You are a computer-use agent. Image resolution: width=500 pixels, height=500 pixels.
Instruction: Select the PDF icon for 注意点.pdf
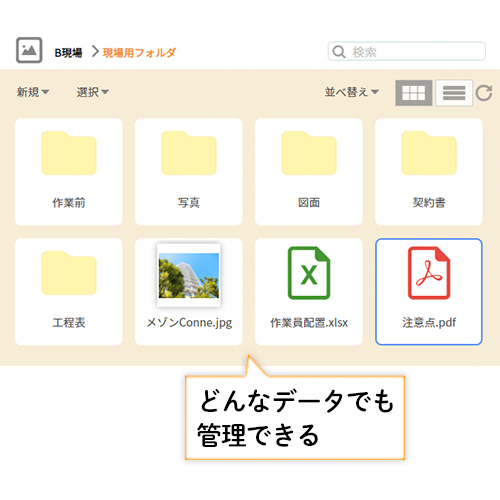click(429, 273)
